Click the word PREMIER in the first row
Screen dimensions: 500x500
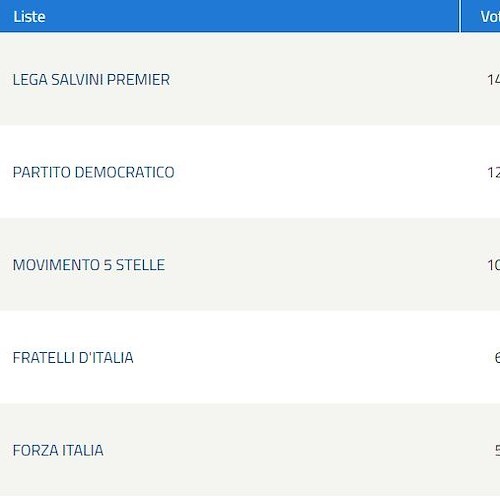pyautogui.click(x=139, y=80)
